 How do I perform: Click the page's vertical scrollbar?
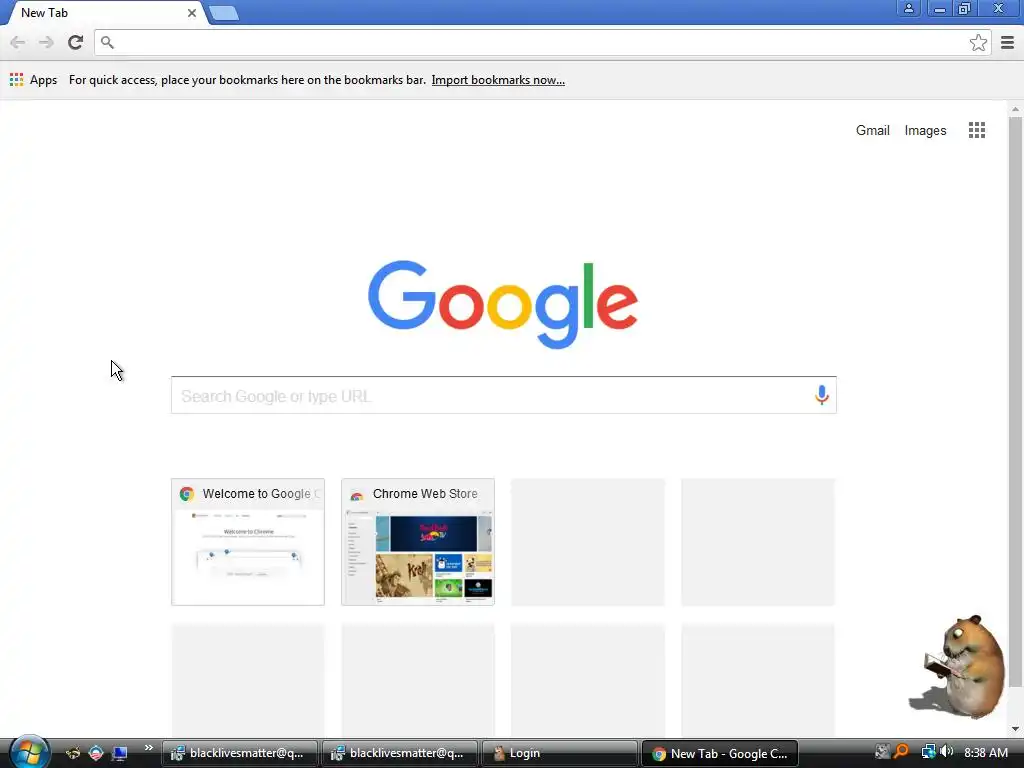[x=1015, y=402]
